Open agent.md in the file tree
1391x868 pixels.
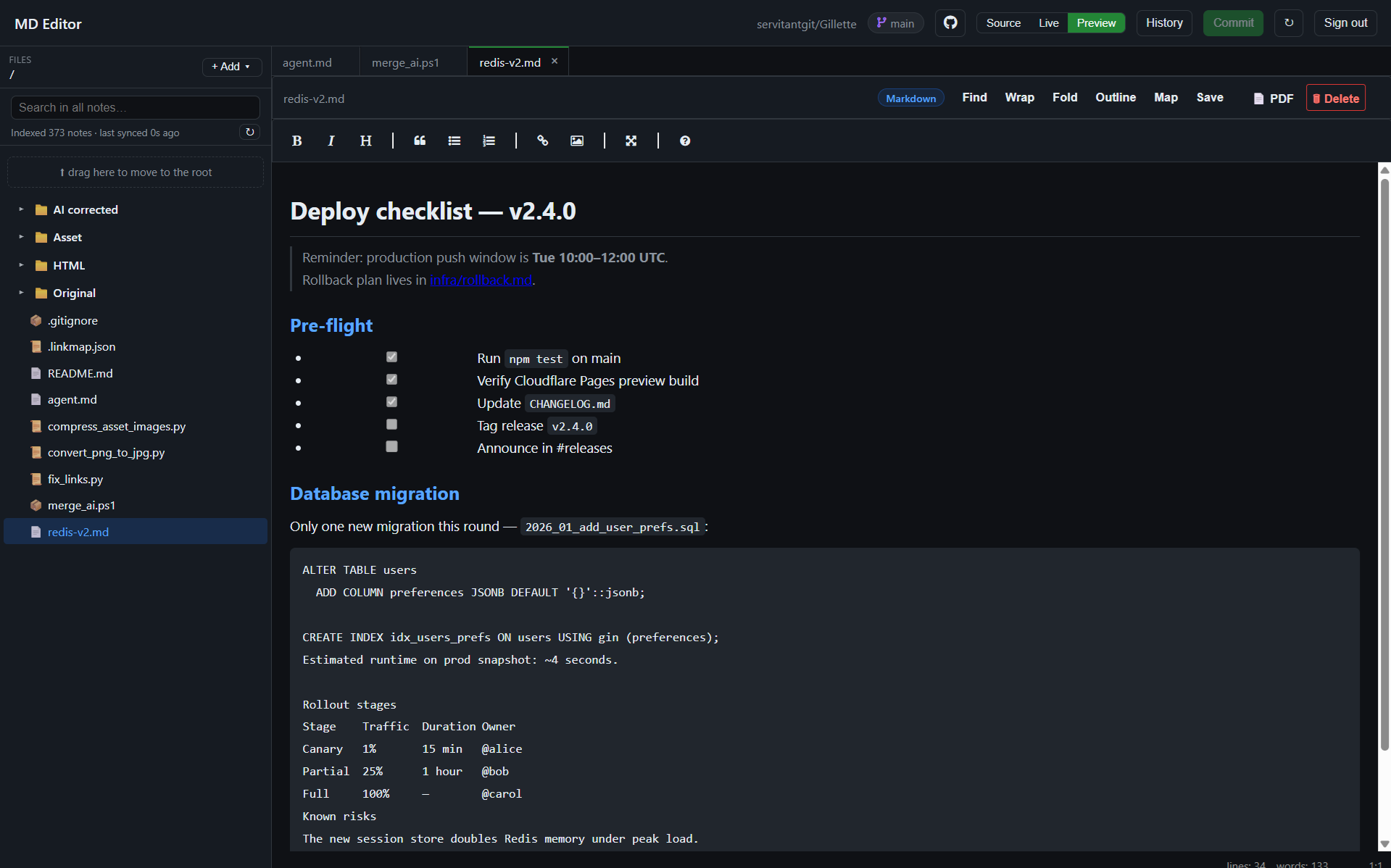point(72,399)
